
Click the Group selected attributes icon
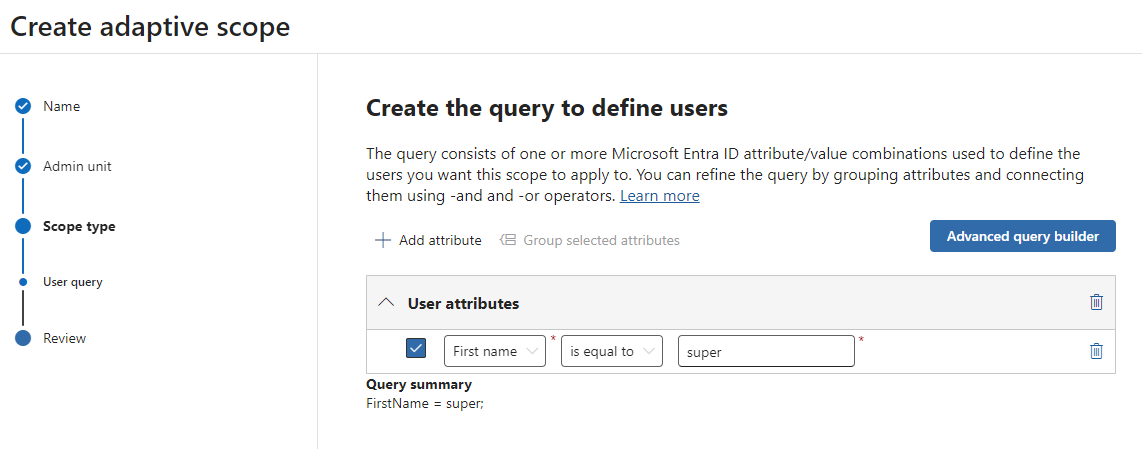pyautogui.click(x=508, y=240)
